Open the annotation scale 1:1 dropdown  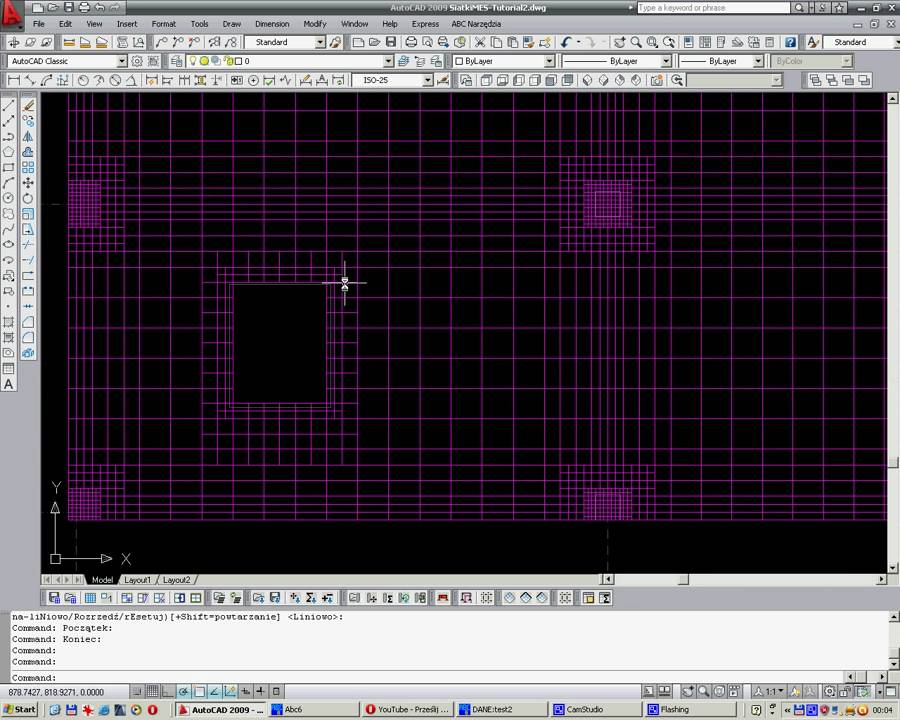pos(772,691)
